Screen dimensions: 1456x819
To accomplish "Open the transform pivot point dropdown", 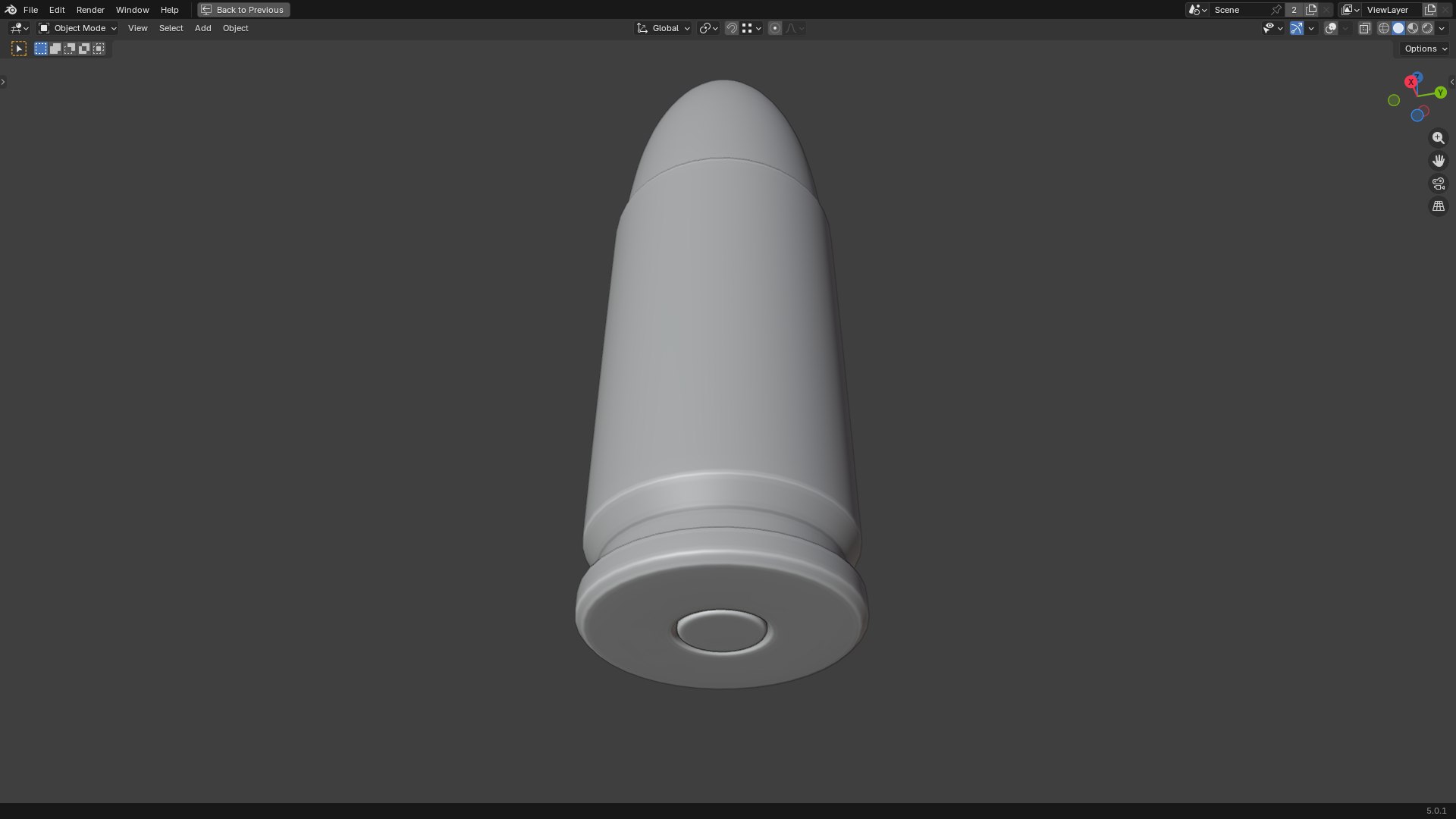I will pos(708,28).
